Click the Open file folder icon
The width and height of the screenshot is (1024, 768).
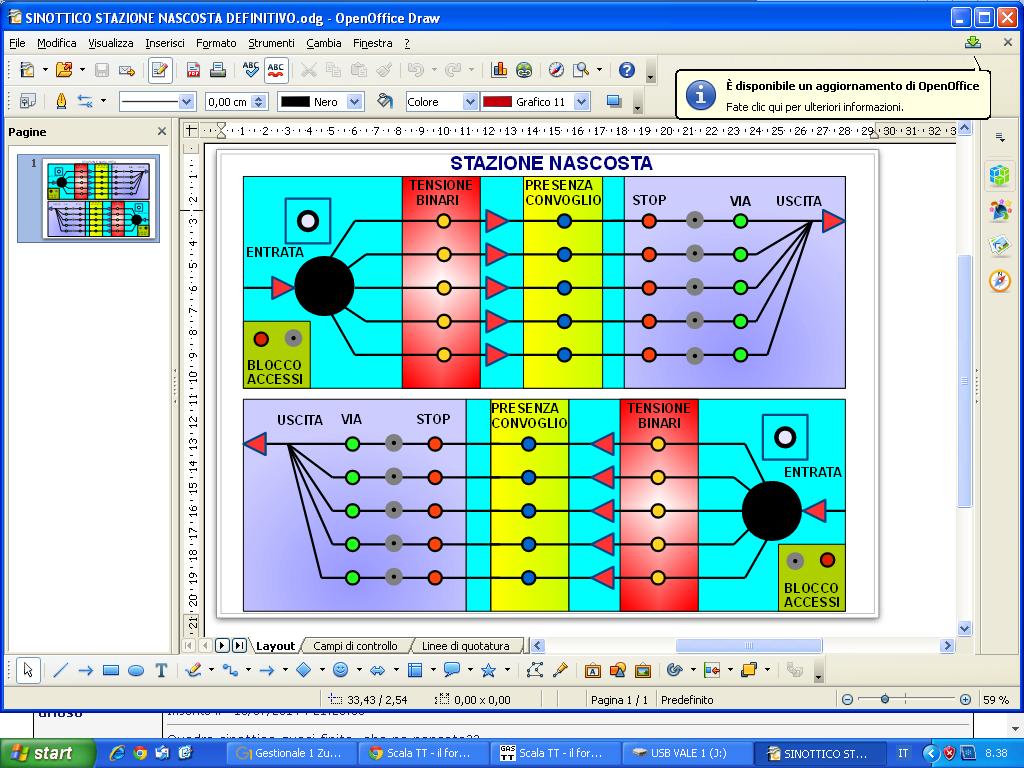[63, 70]
